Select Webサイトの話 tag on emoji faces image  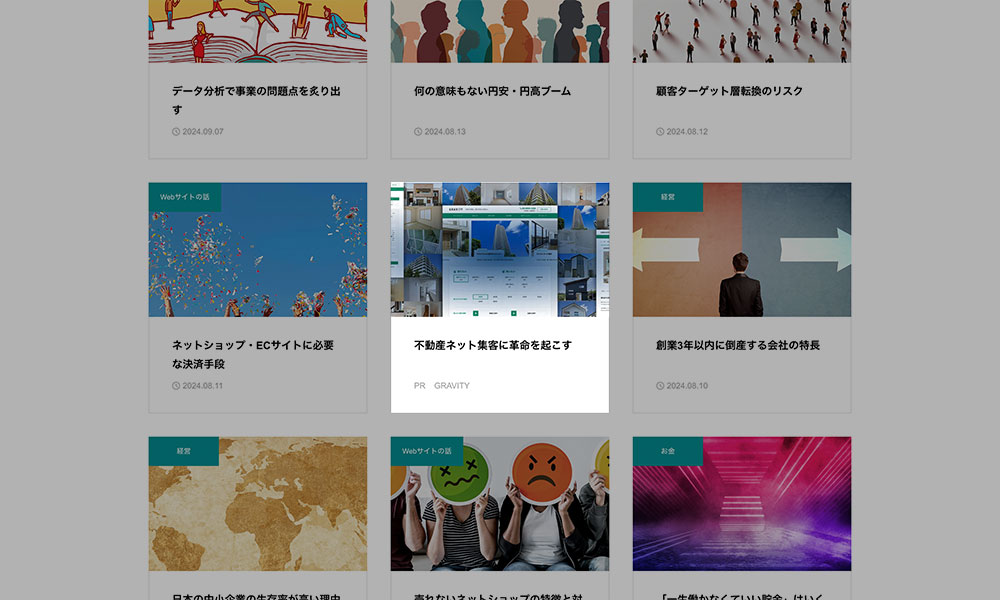coord(427,451)
